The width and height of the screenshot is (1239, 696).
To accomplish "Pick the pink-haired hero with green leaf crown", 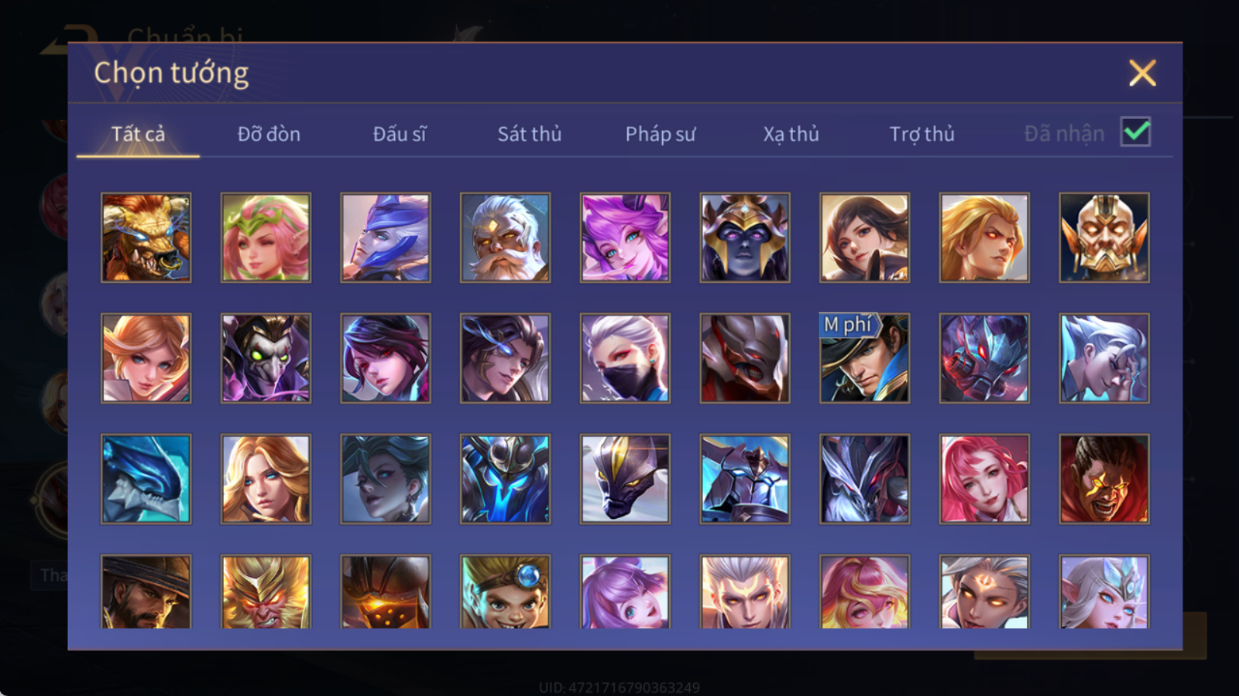I will pos(266,238).
